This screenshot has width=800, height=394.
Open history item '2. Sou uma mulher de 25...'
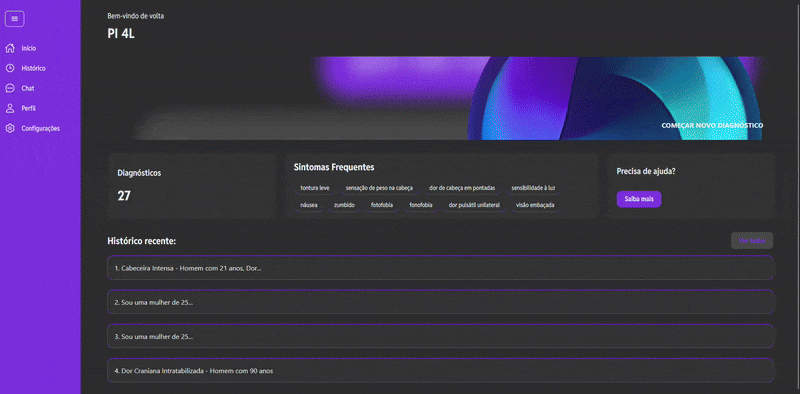440,302
